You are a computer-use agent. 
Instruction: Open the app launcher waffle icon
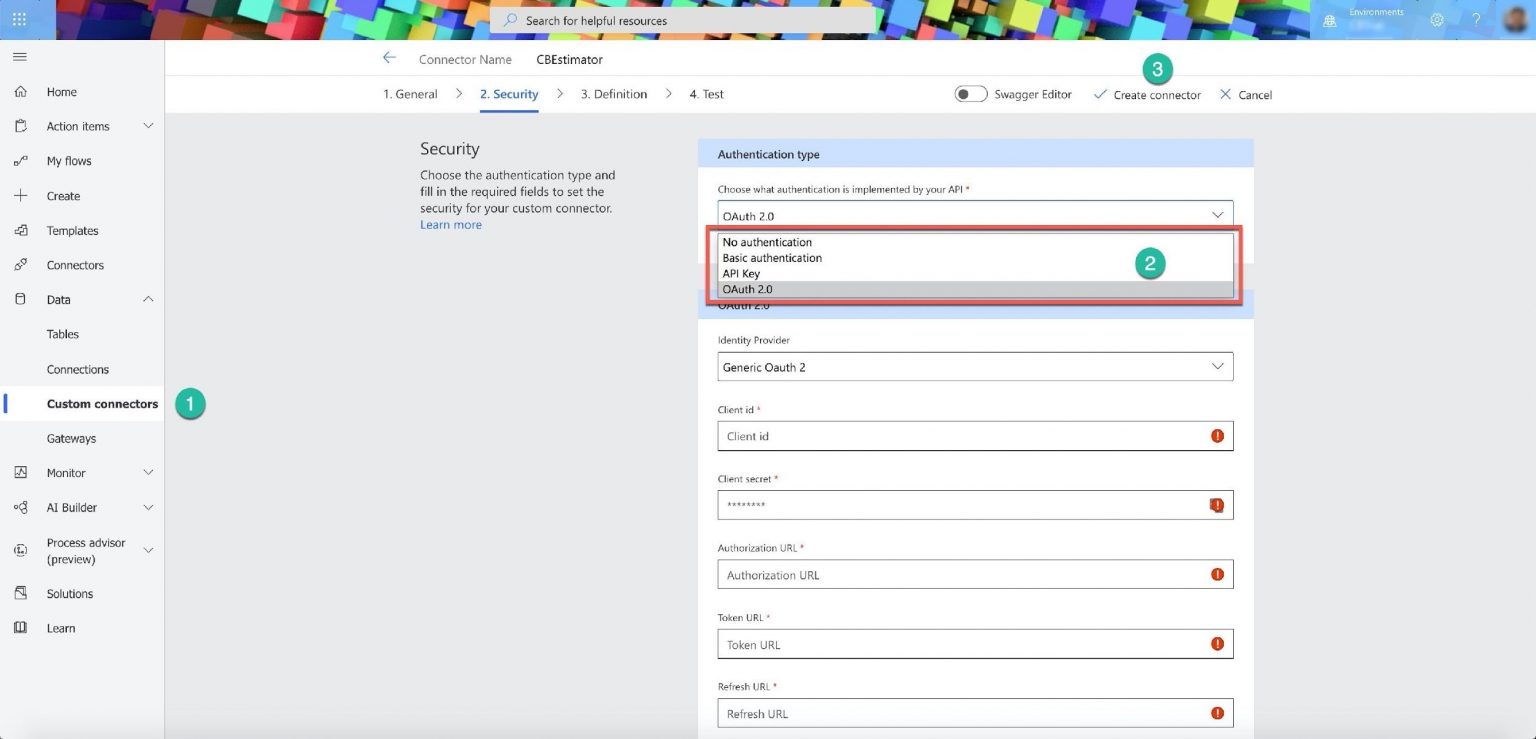tap(20, 20)
